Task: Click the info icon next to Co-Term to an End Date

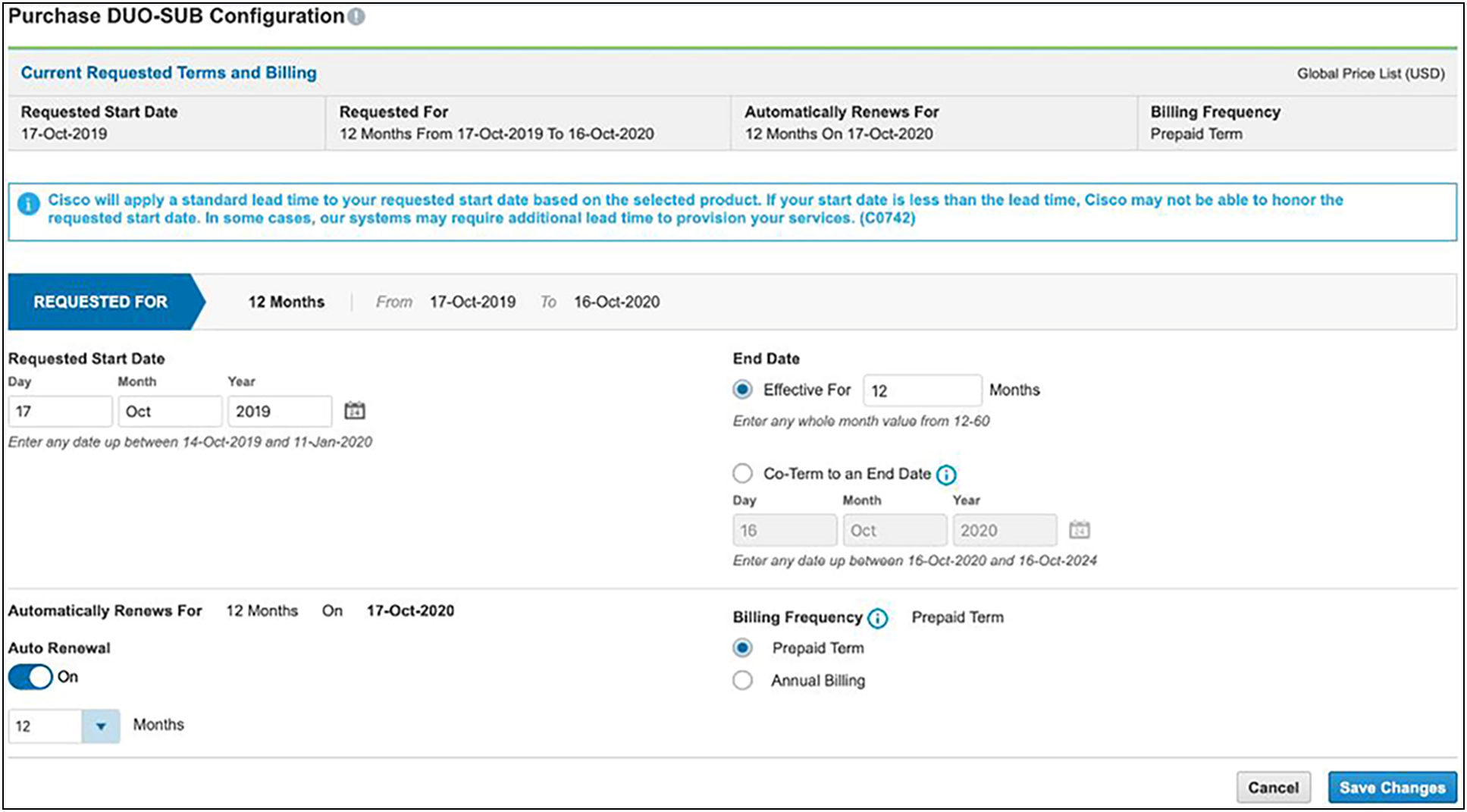Action: 946,475
